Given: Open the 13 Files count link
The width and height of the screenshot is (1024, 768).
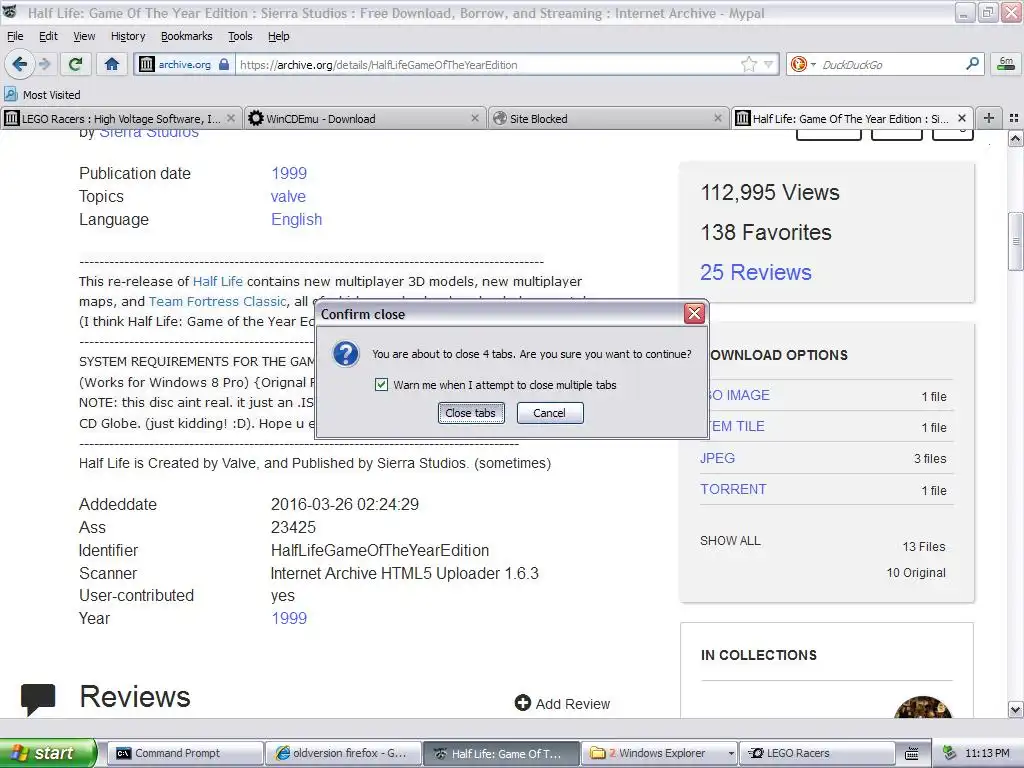Looking at the screenshot, I should tap(923, 547).
